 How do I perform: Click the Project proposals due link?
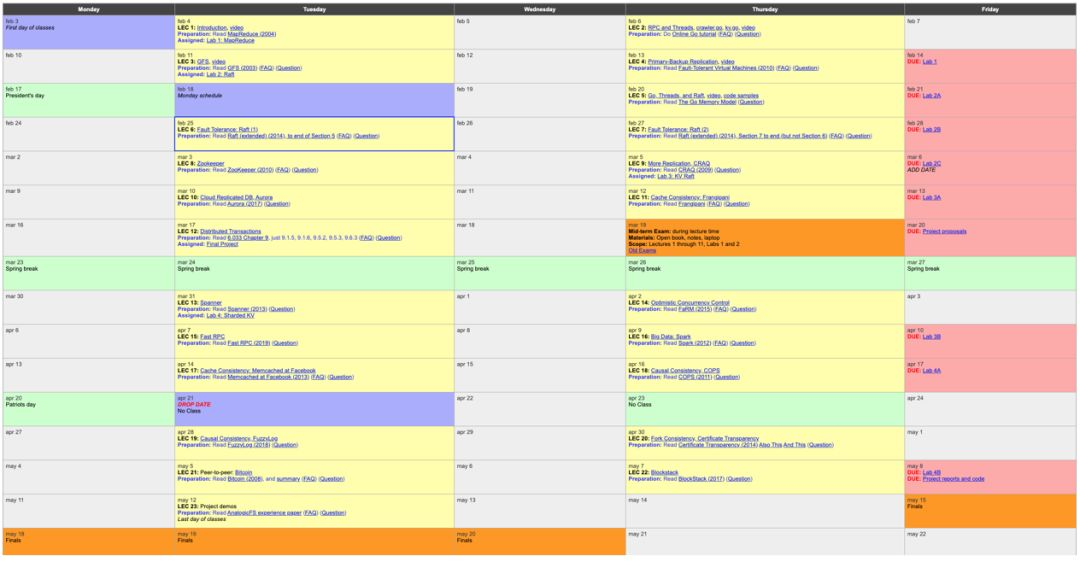tap(944, 231)
